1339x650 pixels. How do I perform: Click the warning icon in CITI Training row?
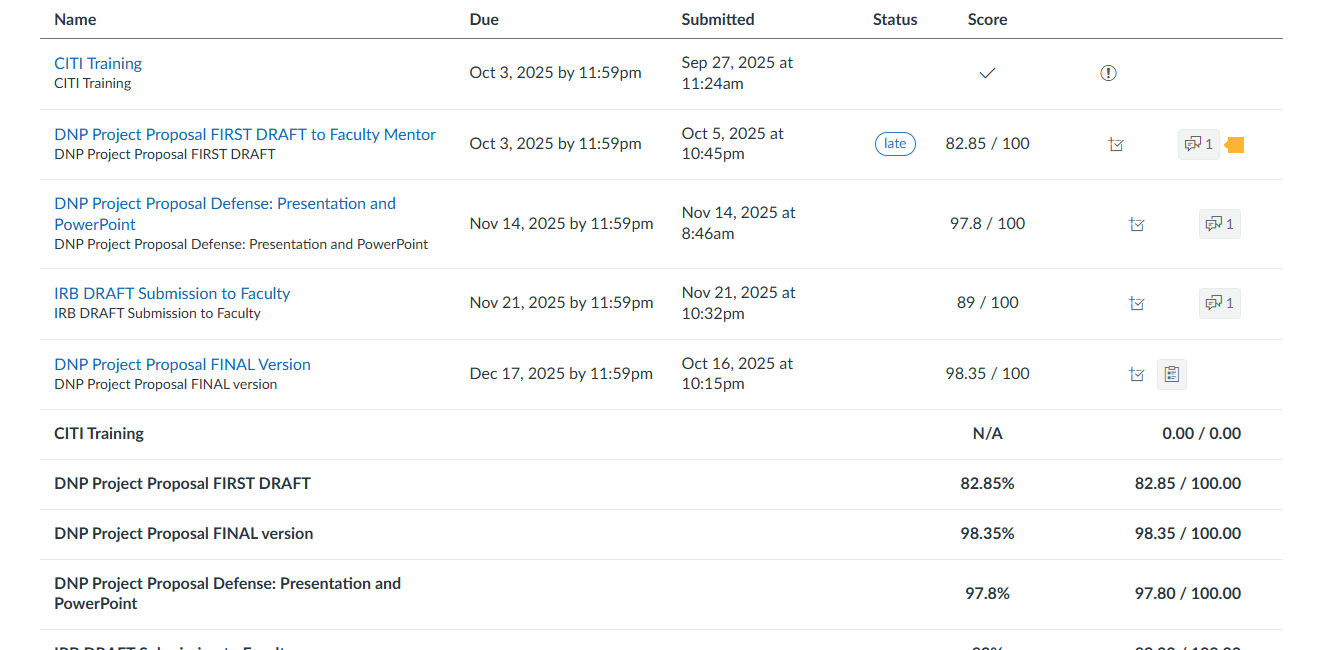(1108, 73)
